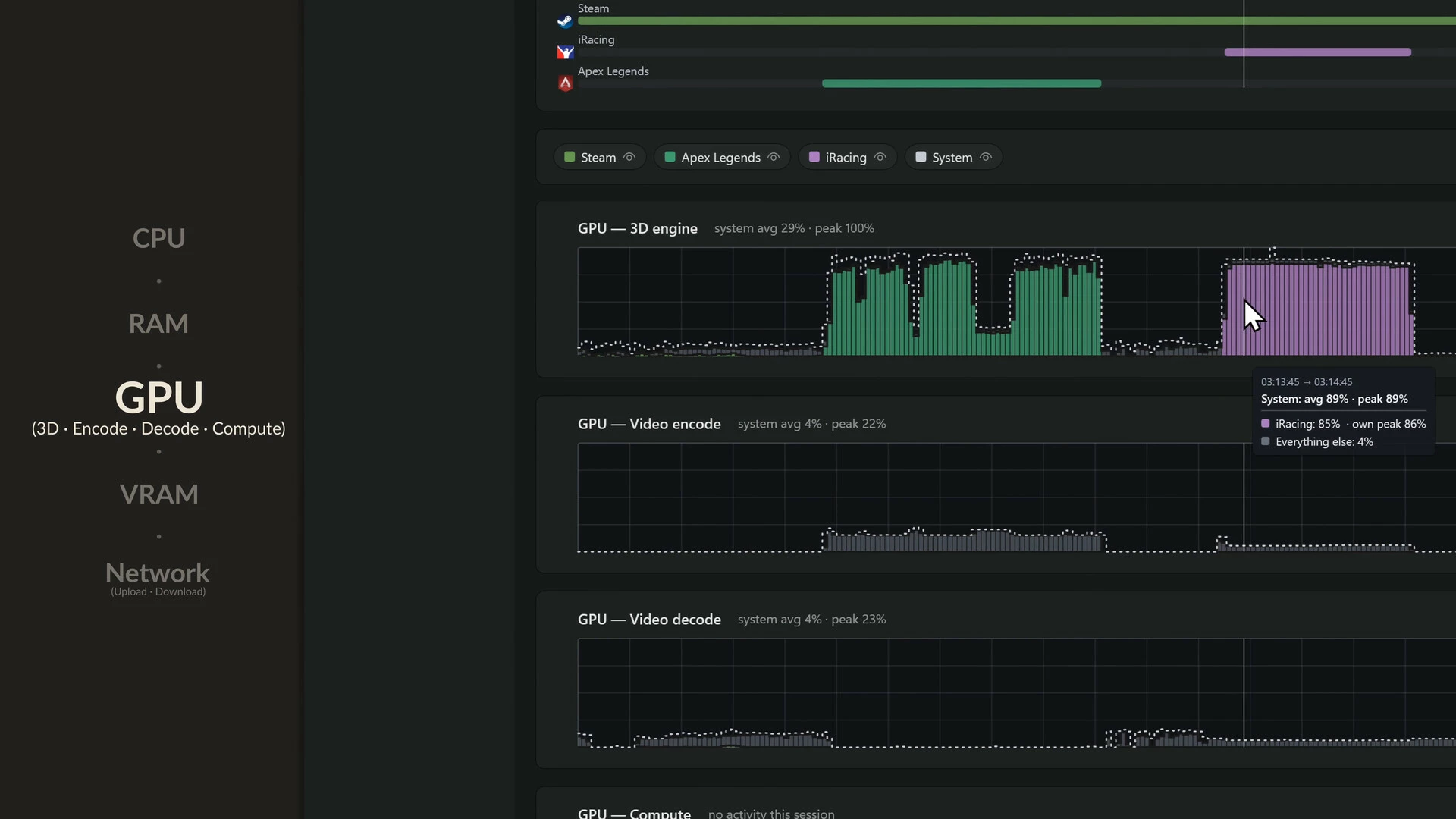Click the Steam app icon in timeline
Image resolution: width=1456 pixels, height=819 pixels.
[x=565, y=21]
